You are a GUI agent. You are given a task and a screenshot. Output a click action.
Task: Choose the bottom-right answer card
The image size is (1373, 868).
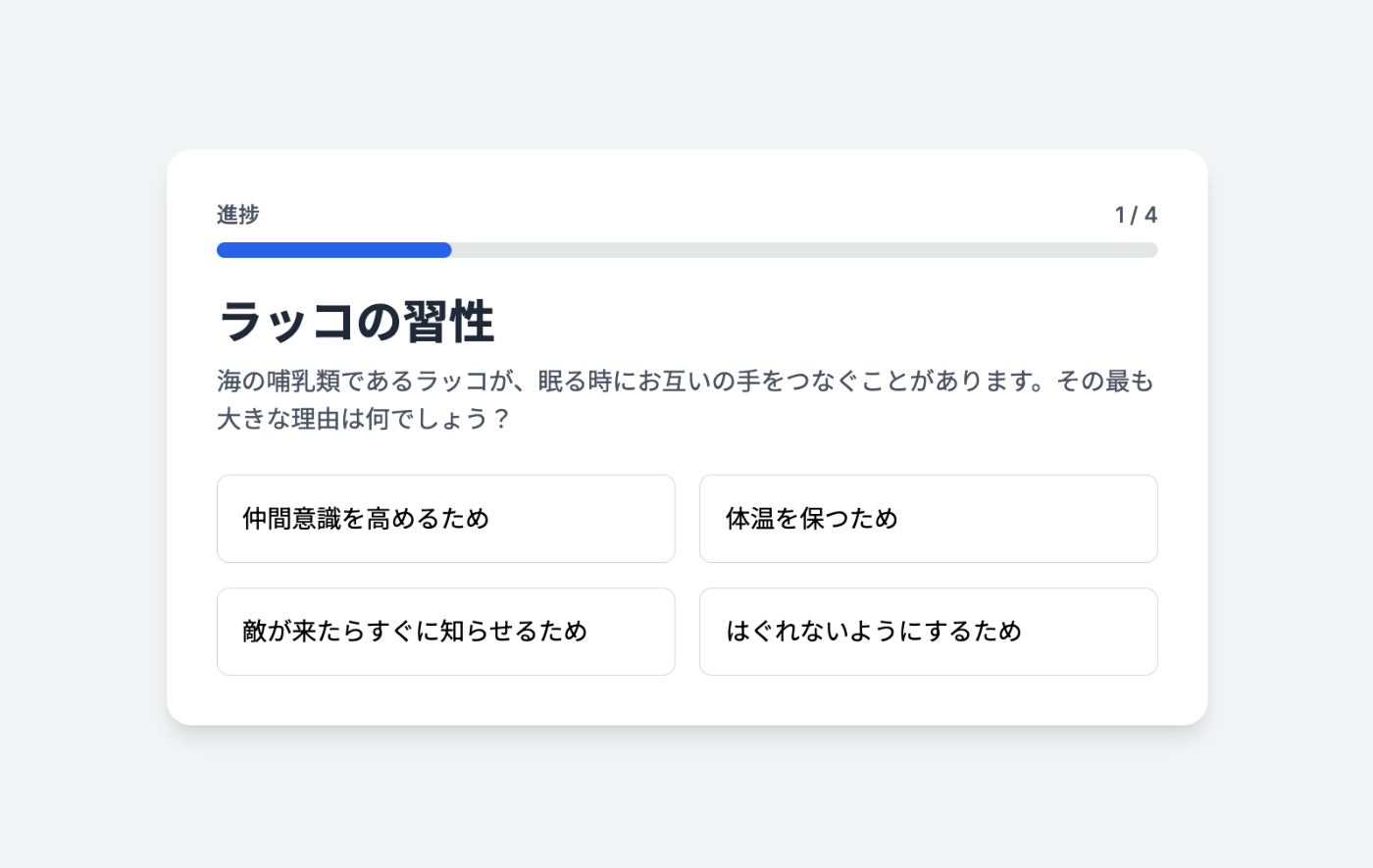[928, 632]
